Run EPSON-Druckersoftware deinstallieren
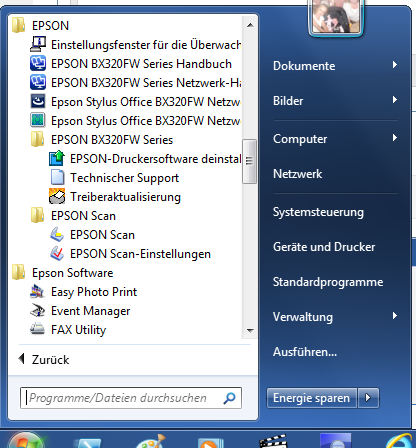This screenshot has width=416, height=448. [145, 159]
